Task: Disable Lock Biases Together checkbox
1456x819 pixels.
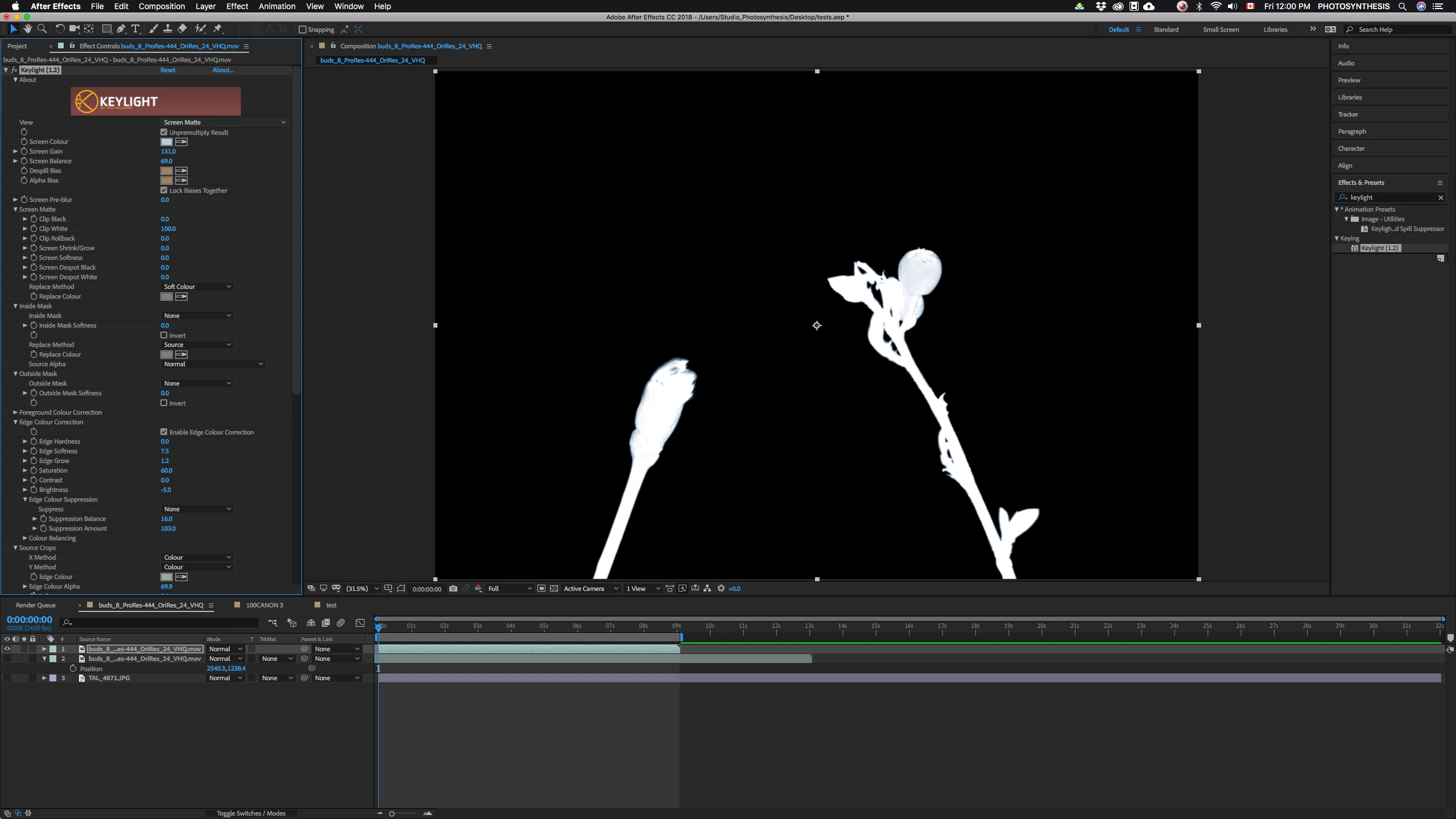Action: [164, 190]
